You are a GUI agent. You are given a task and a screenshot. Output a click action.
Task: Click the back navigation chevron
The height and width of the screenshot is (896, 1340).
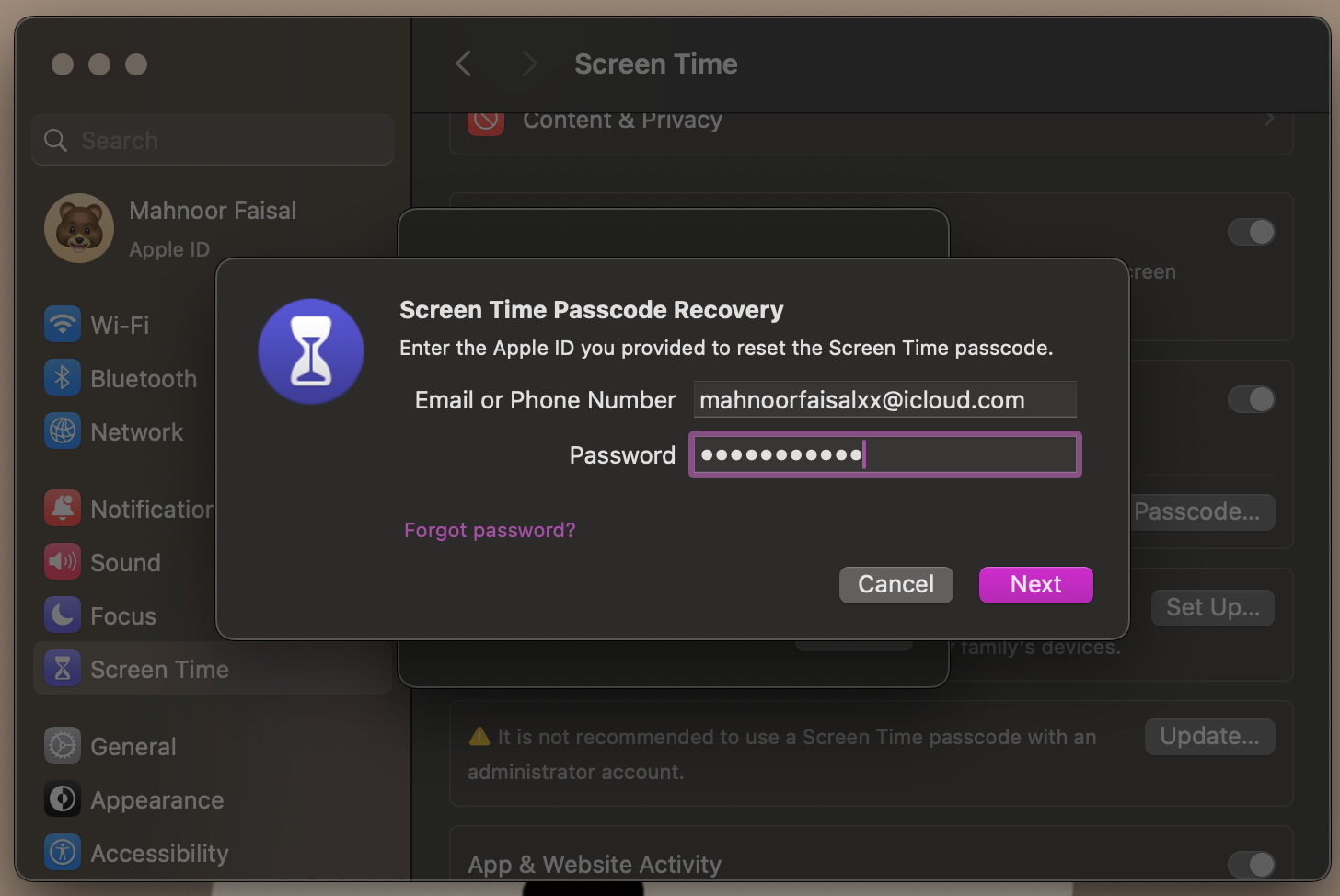pyautogui.click(x=463, y=63)
